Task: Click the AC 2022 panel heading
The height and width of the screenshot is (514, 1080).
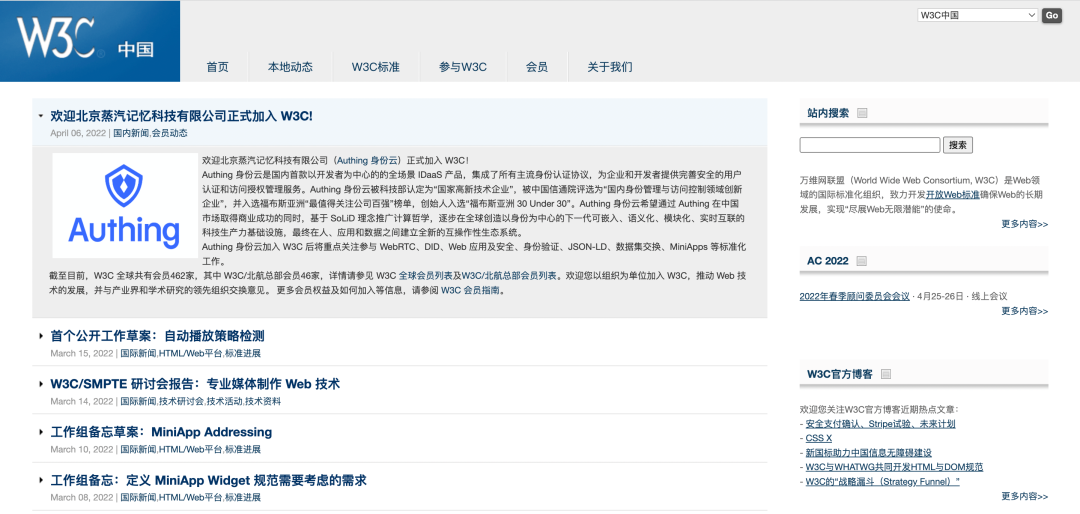Action: (x=828, y=261)
